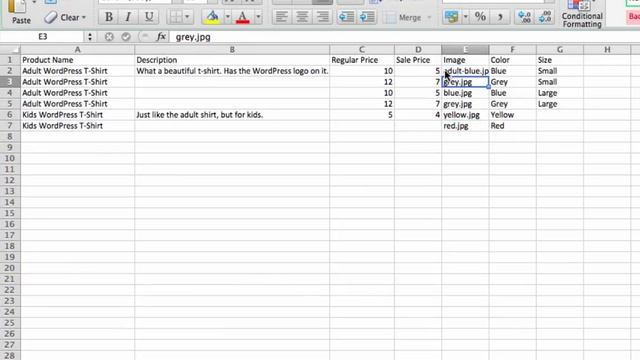This screenshot has width=640, height=360.
Task: Select the Yellow color cell
Action: [x=512, y=115]
